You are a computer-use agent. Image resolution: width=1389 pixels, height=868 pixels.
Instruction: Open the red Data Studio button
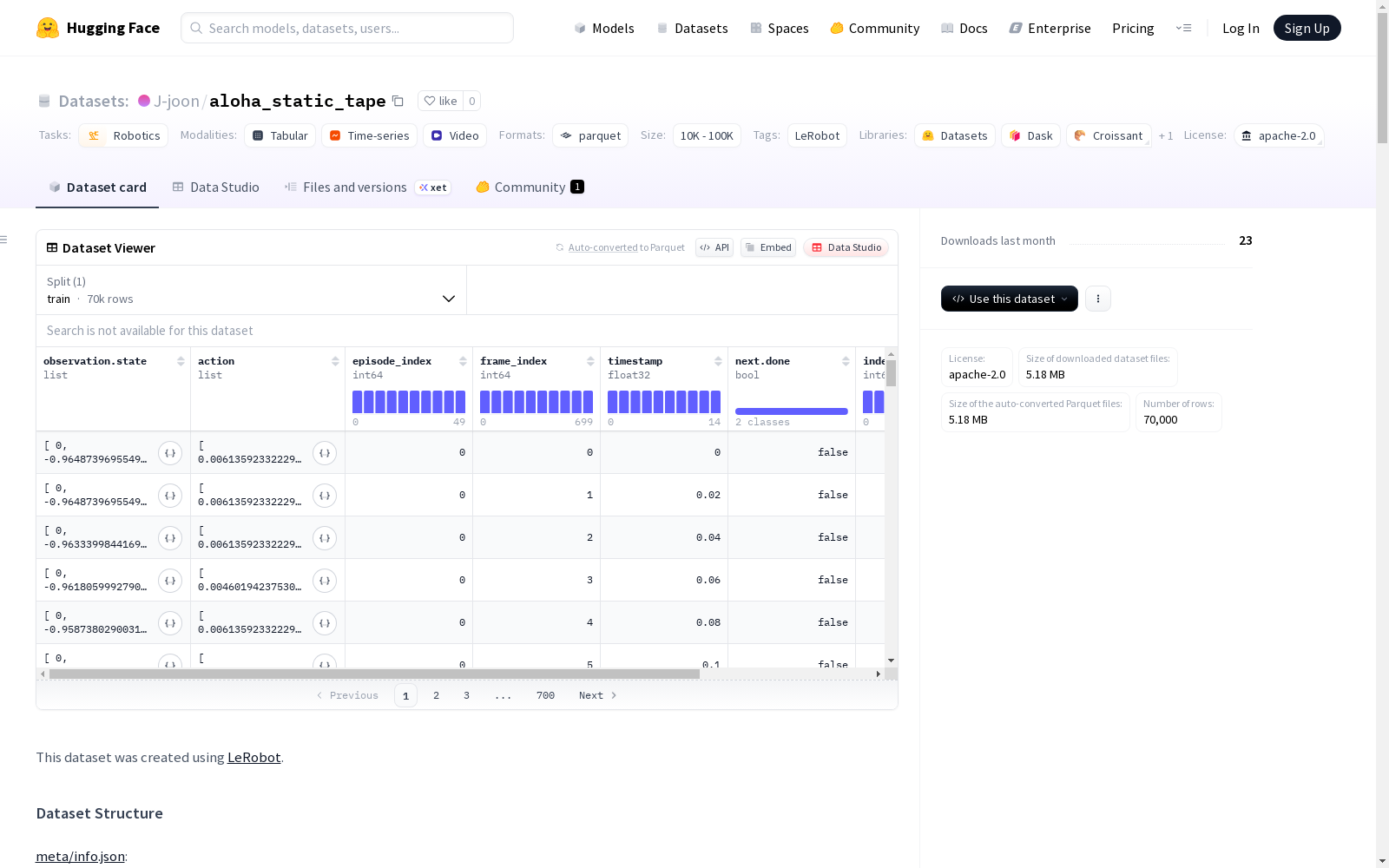point(846,247)
